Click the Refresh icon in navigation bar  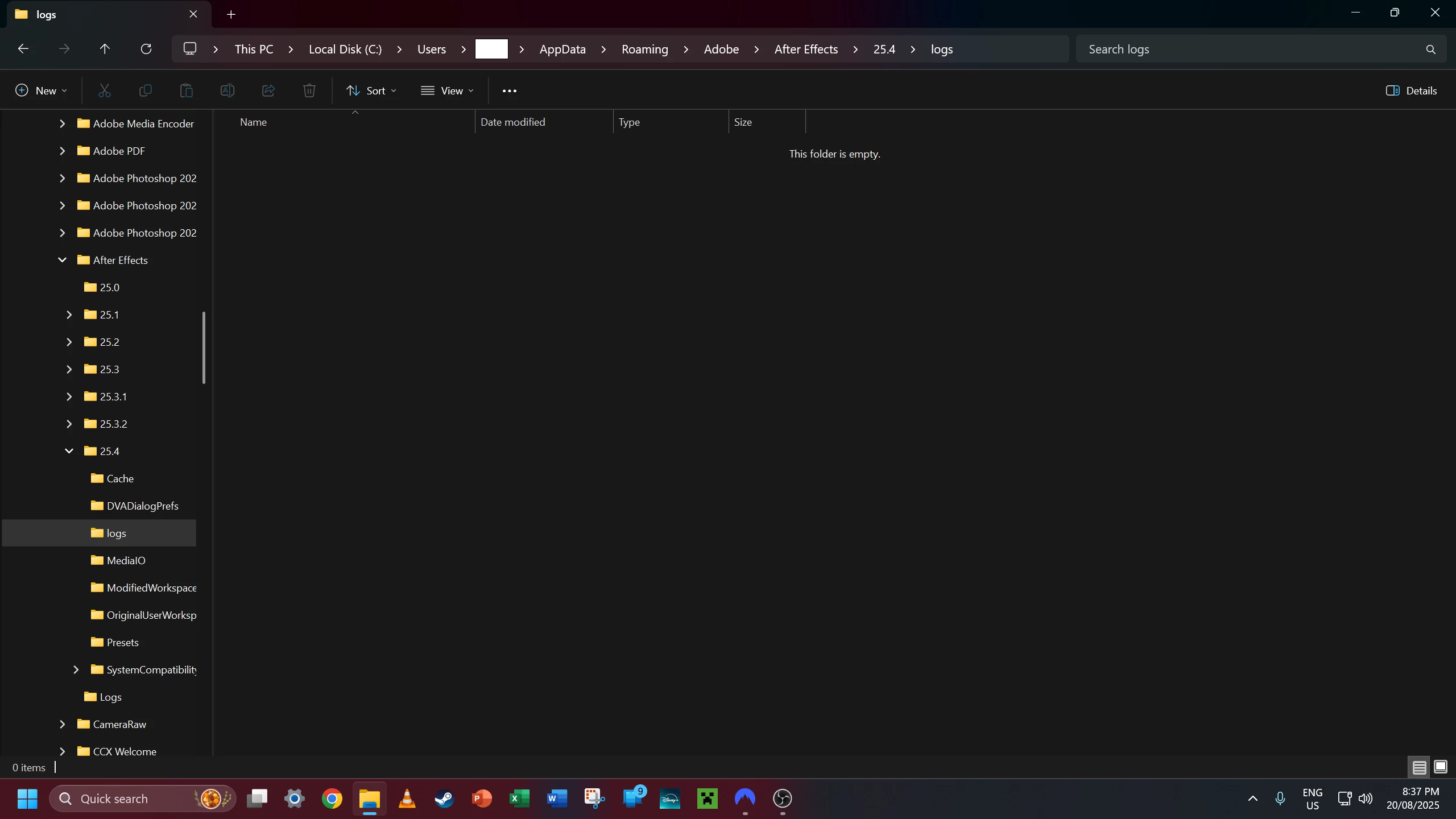146,49
